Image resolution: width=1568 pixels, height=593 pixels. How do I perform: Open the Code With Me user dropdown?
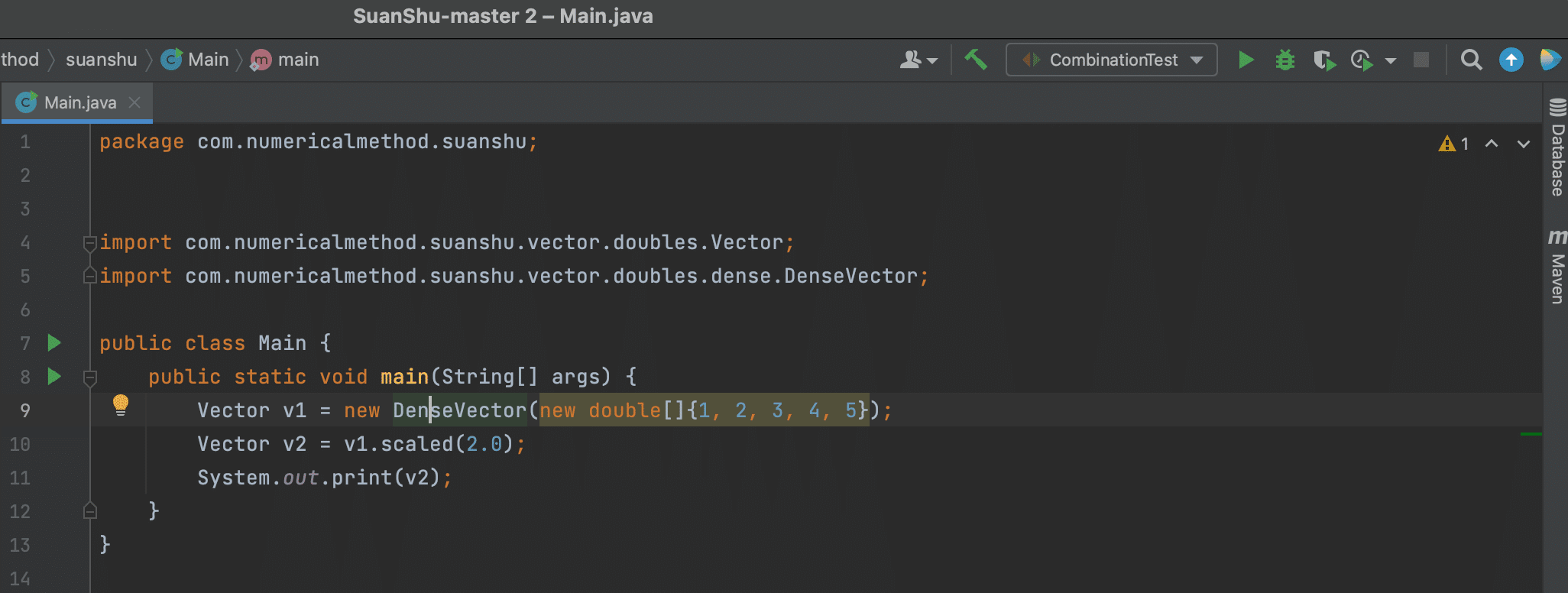(x=918, y=60)
